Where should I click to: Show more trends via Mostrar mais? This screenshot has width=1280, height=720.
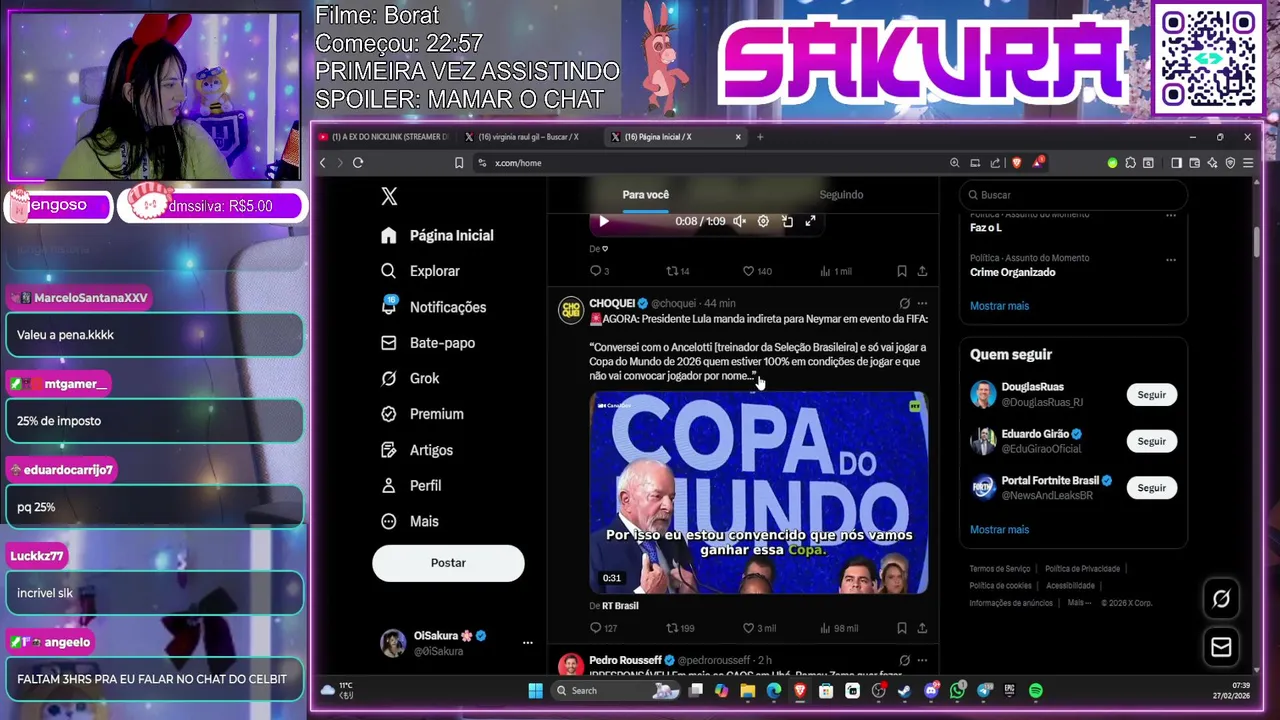click(999, 306)
